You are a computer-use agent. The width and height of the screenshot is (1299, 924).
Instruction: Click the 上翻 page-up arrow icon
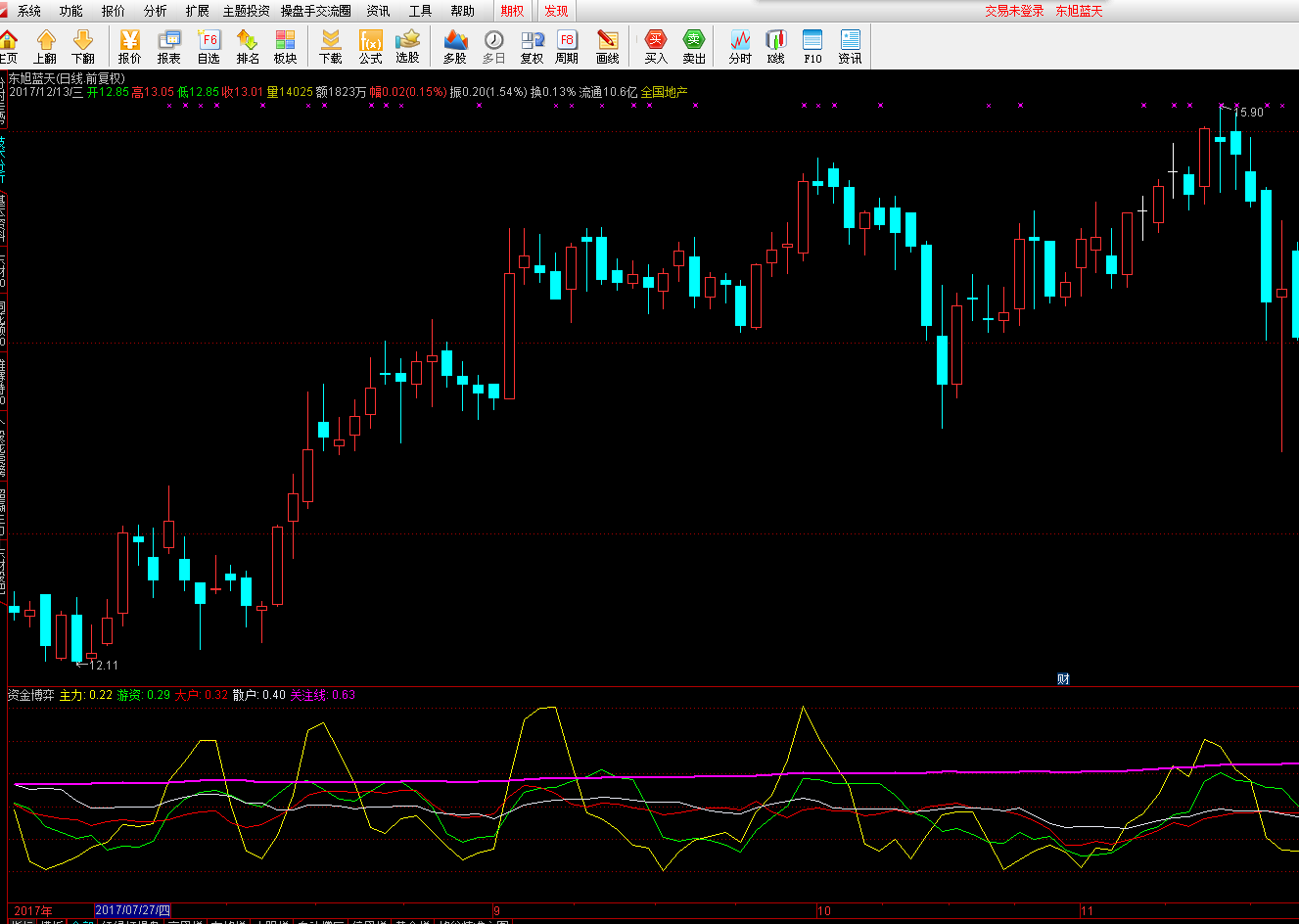pyautogui.click(x=45, y=46)
